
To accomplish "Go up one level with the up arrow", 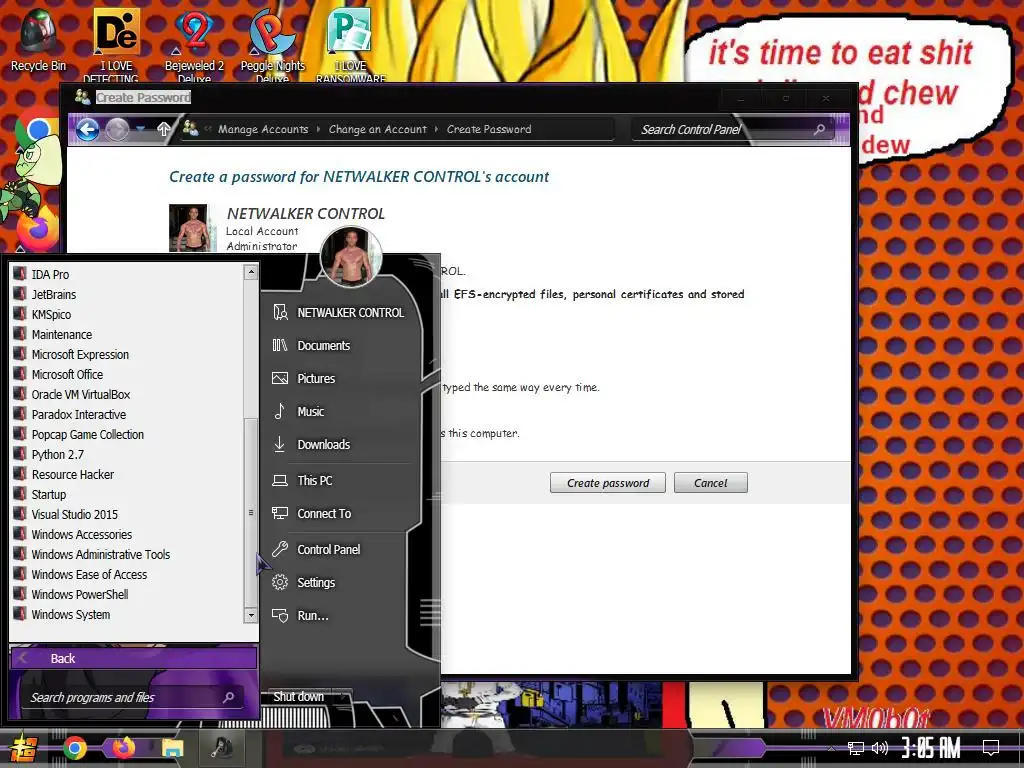I will pos(164,129).
